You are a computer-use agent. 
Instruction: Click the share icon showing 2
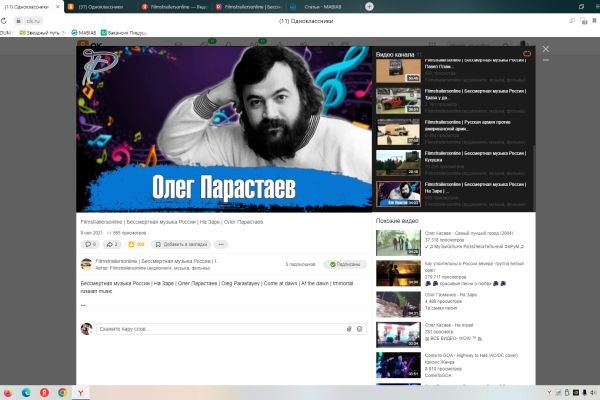112,244
